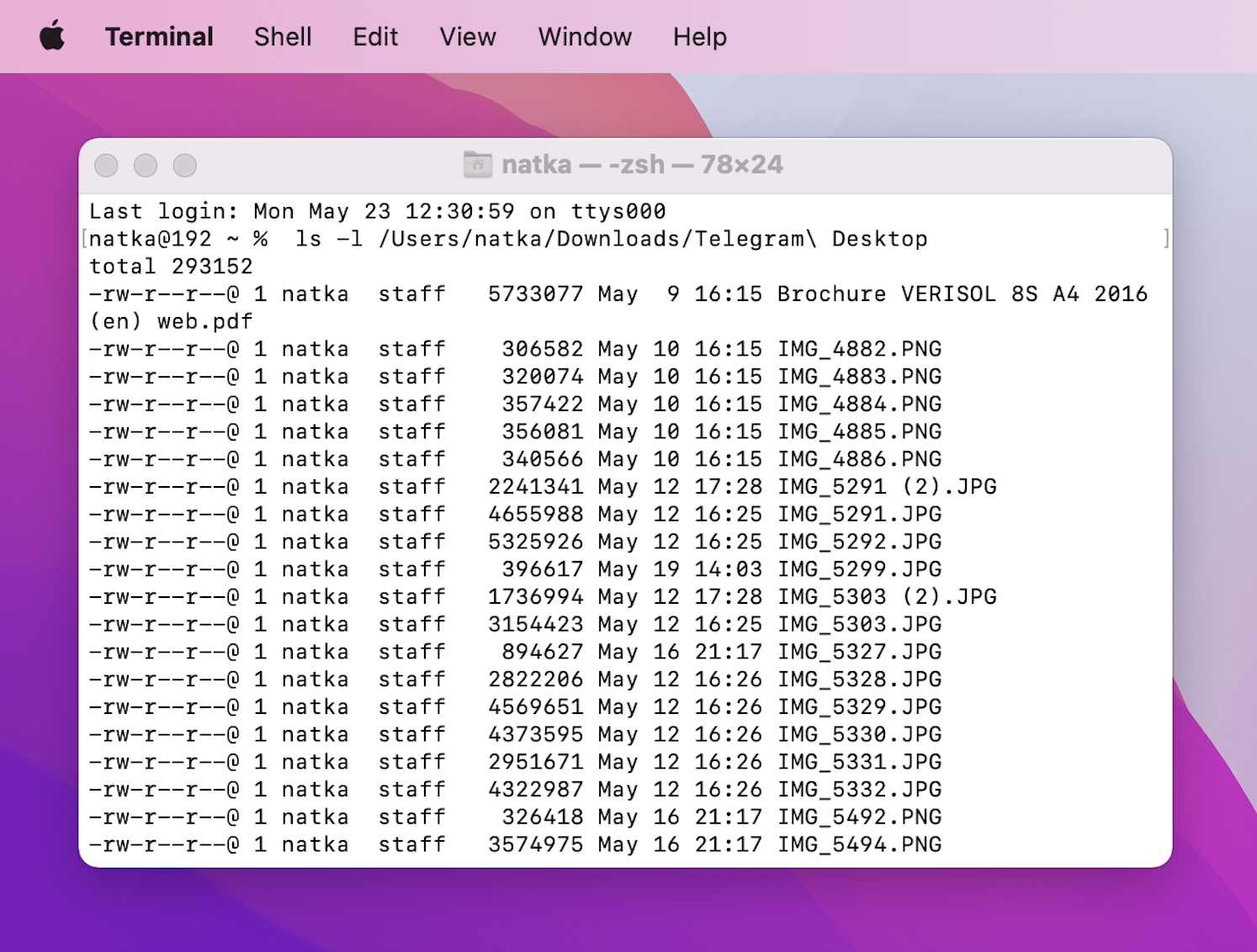
Task: Click the folder proxy icon in the title bar
Action: point(477,165)
